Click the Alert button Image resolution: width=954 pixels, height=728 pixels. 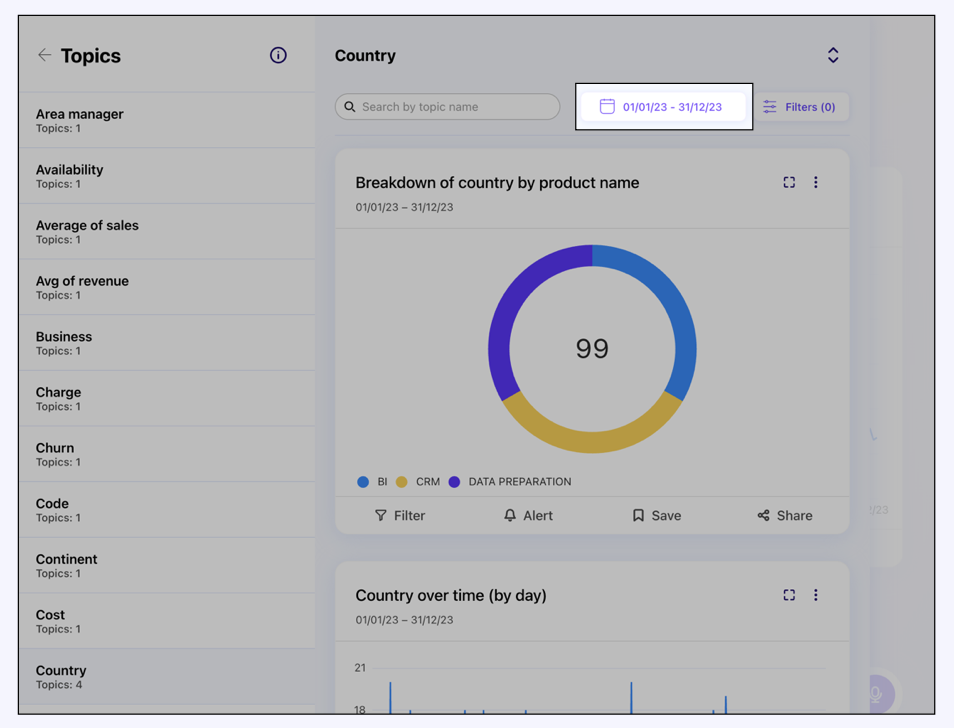point(528,516)
